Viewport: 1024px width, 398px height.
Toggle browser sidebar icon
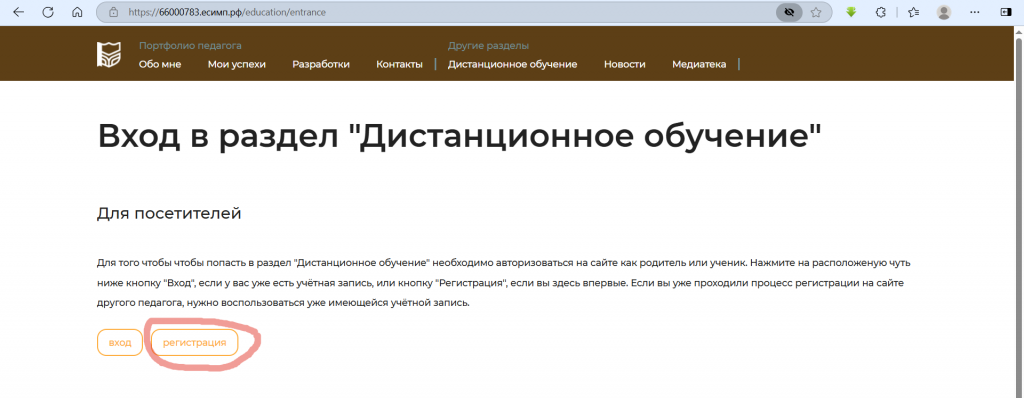click(1006, 12)
